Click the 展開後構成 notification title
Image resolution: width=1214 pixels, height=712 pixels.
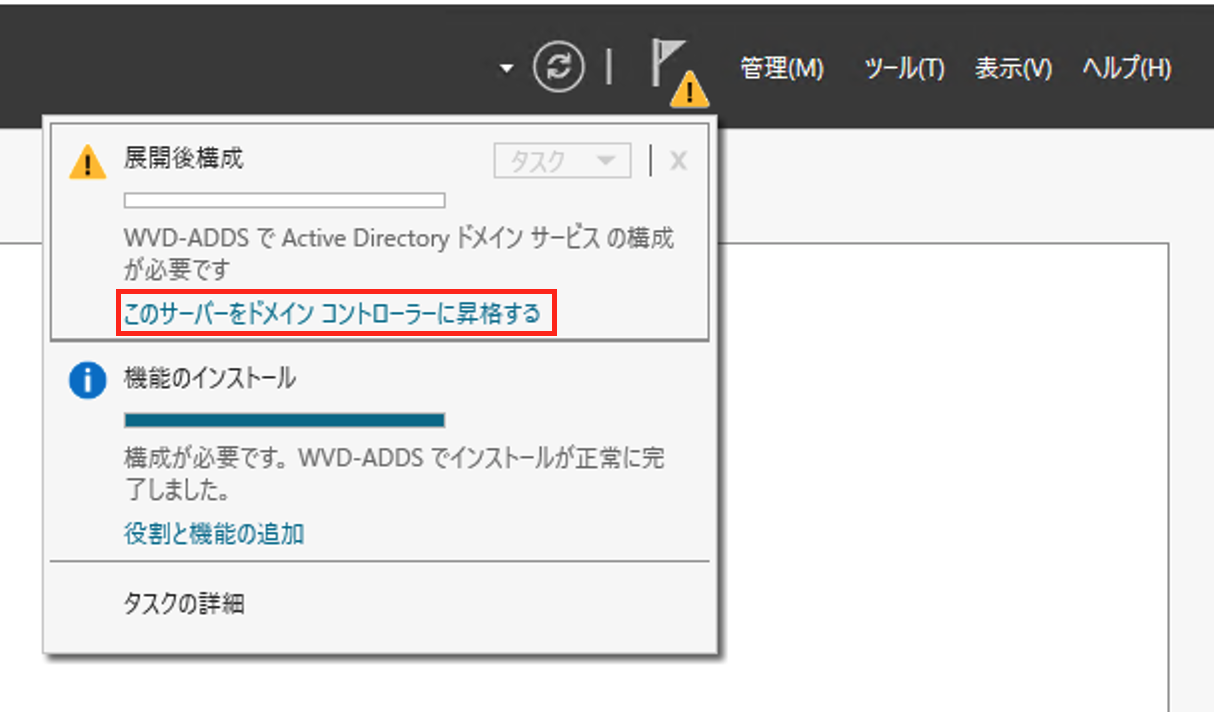tap(183, 158)
